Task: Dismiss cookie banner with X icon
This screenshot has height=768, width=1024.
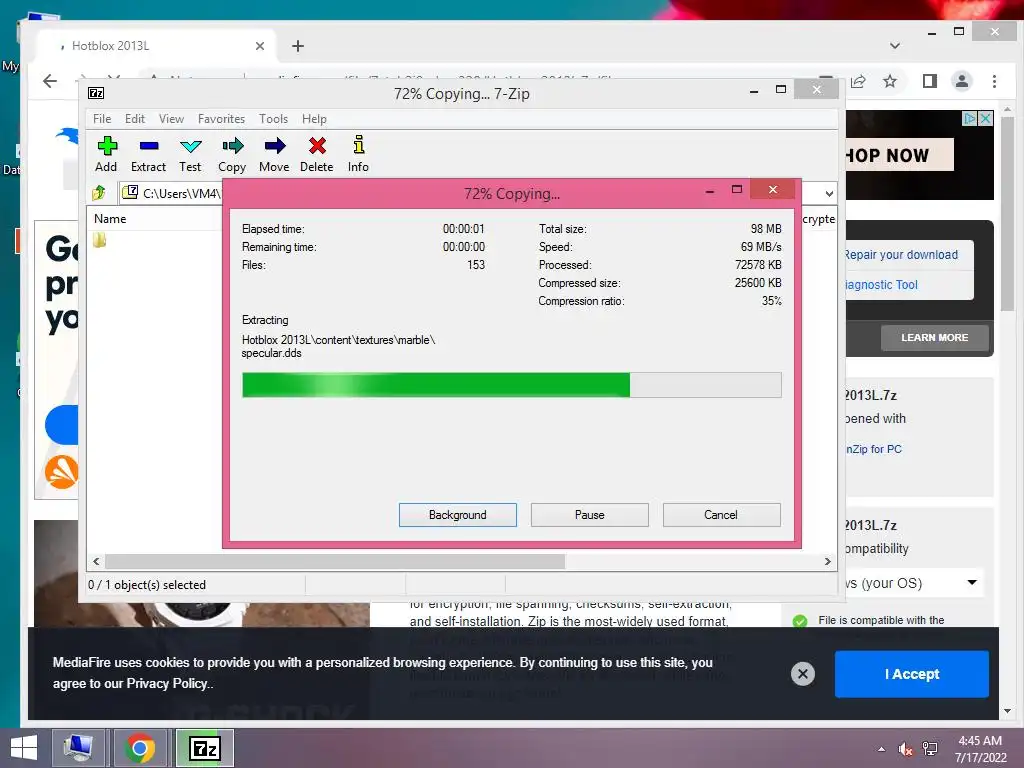Action: 803,673
